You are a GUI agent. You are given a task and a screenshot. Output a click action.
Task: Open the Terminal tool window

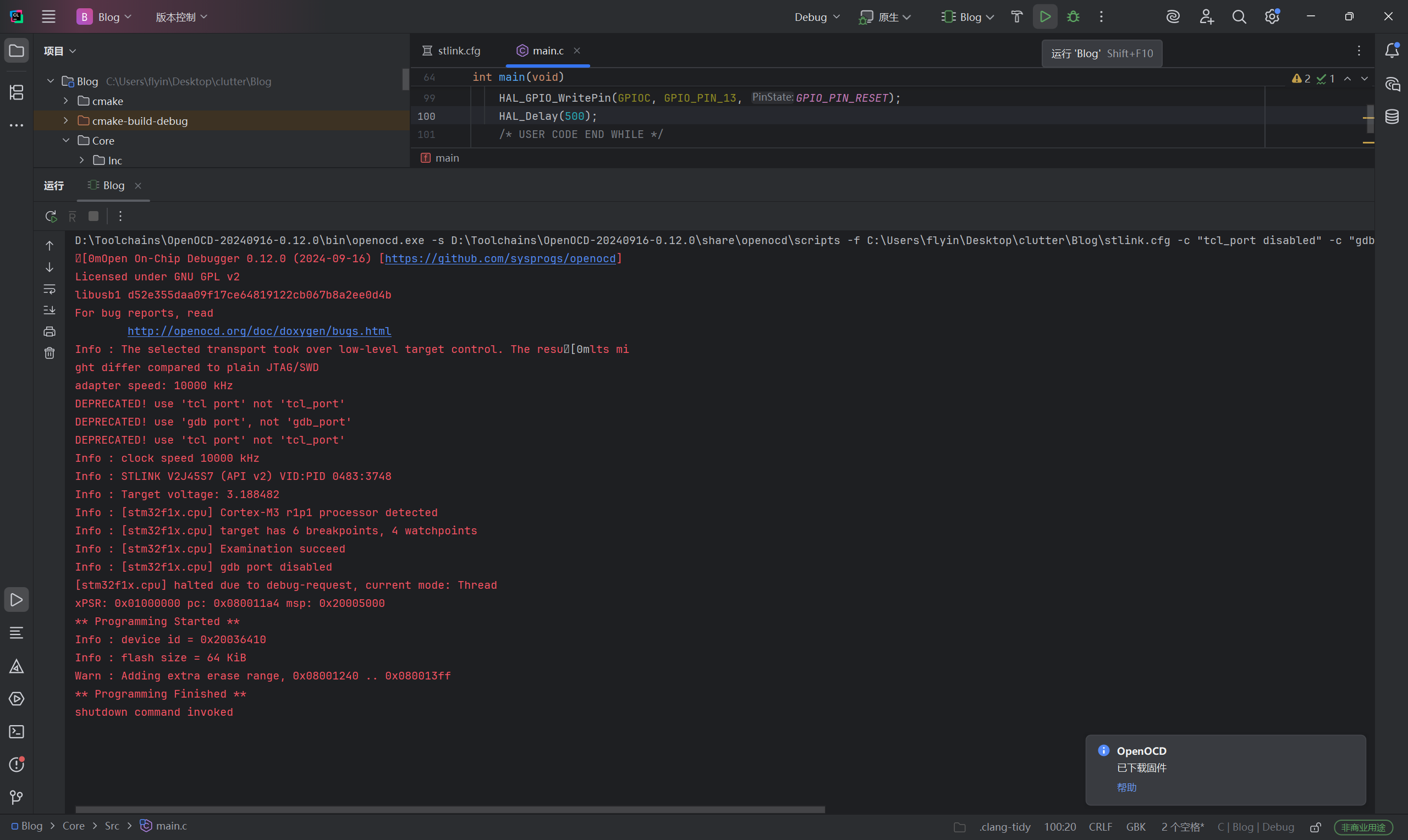coord(16,732)
